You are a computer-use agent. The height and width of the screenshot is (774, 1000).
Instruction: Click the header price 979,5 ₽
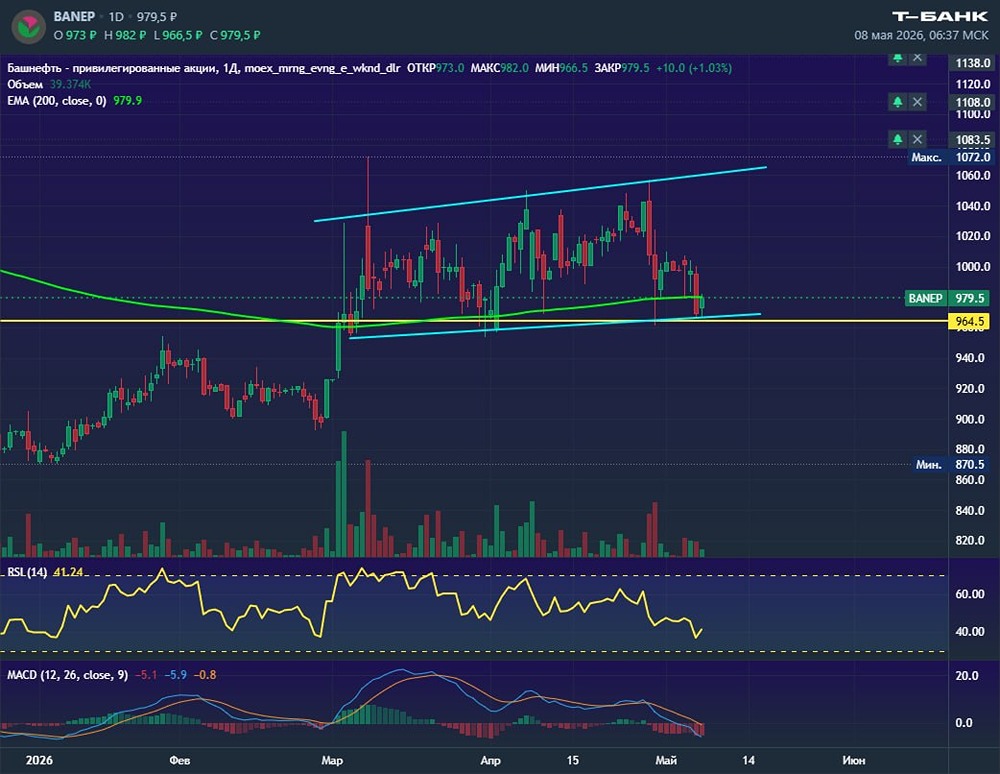157,17
